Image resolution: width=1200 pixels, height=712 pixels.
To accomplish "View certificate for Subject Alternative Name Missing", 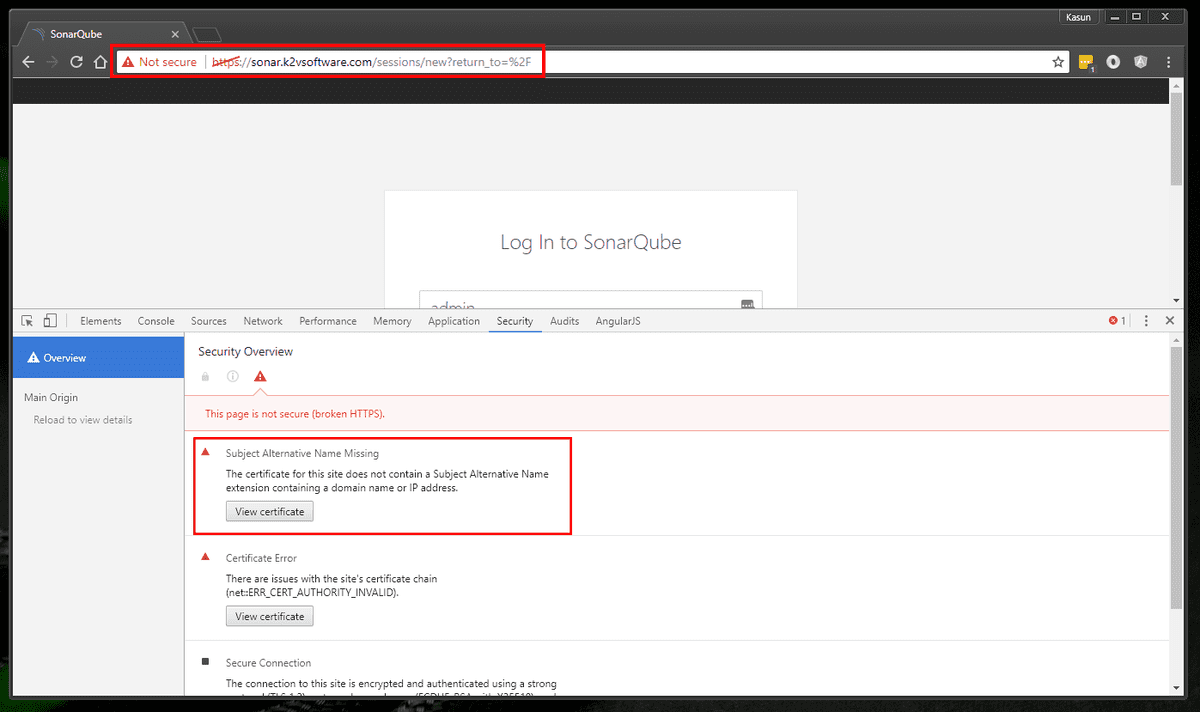I will click(x=269, y=511).
